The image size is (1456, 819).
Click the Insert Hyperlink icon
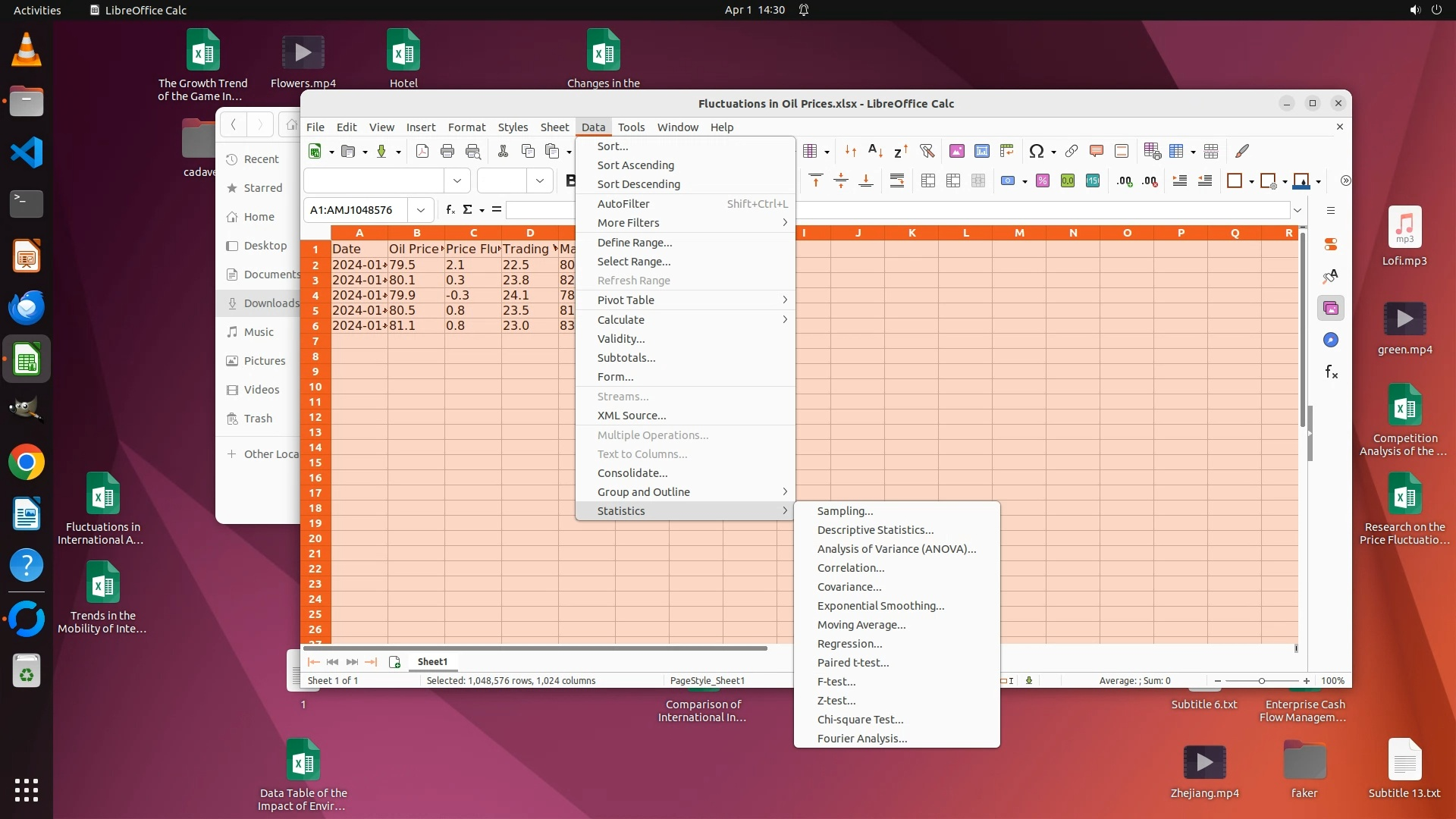pos(1071,151)
